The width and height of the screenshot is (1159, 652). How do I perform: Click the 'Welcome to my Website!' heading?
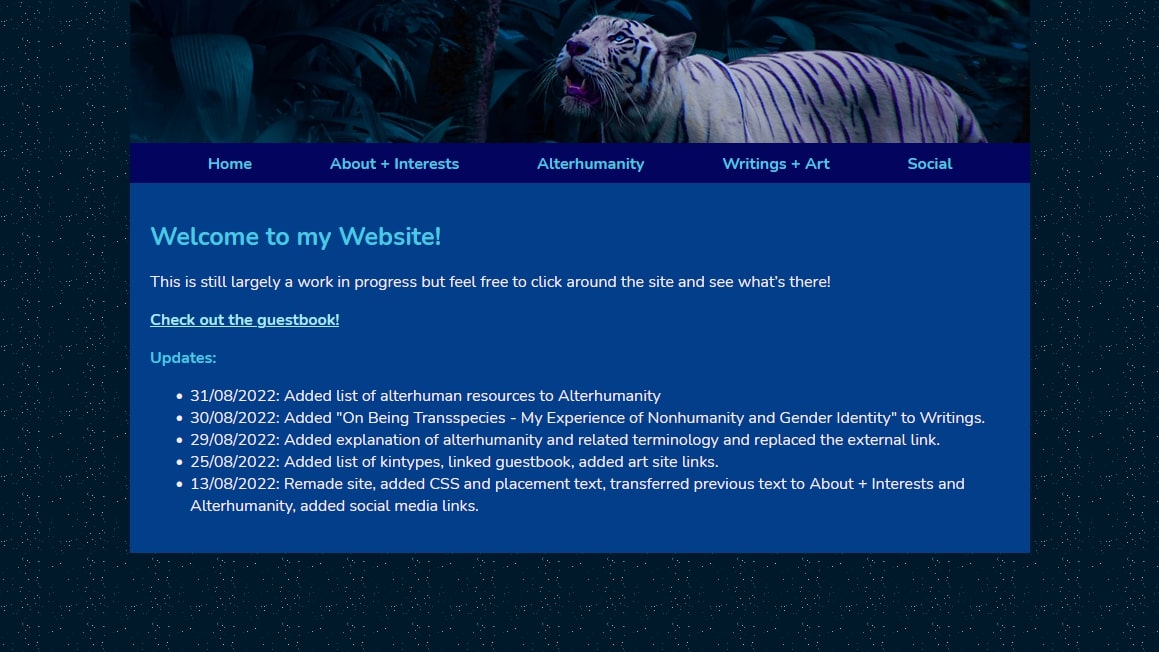click(x=295, y=237)
